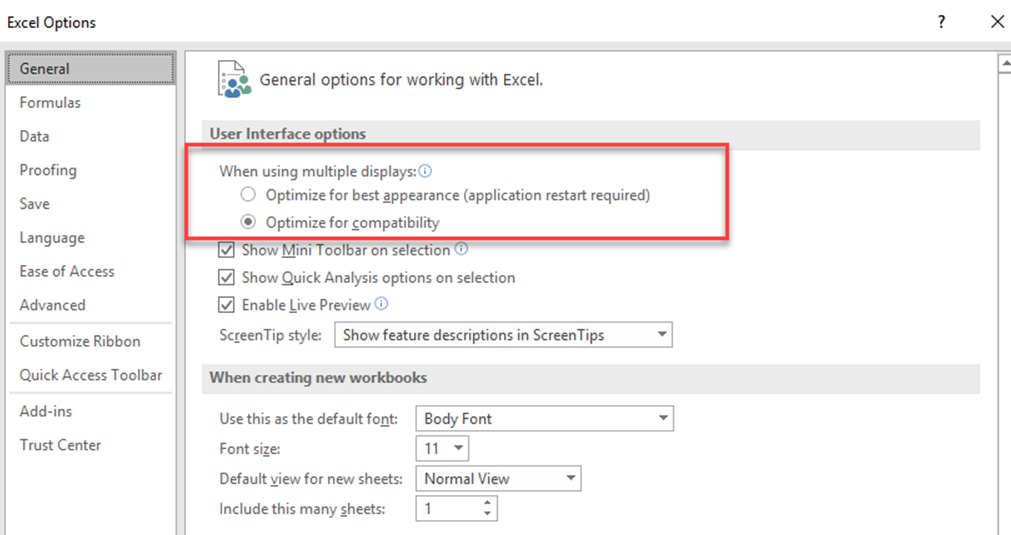The image size is (1011, 535).
Task: Click the General options header icon
Action: (x=233, y=79)
